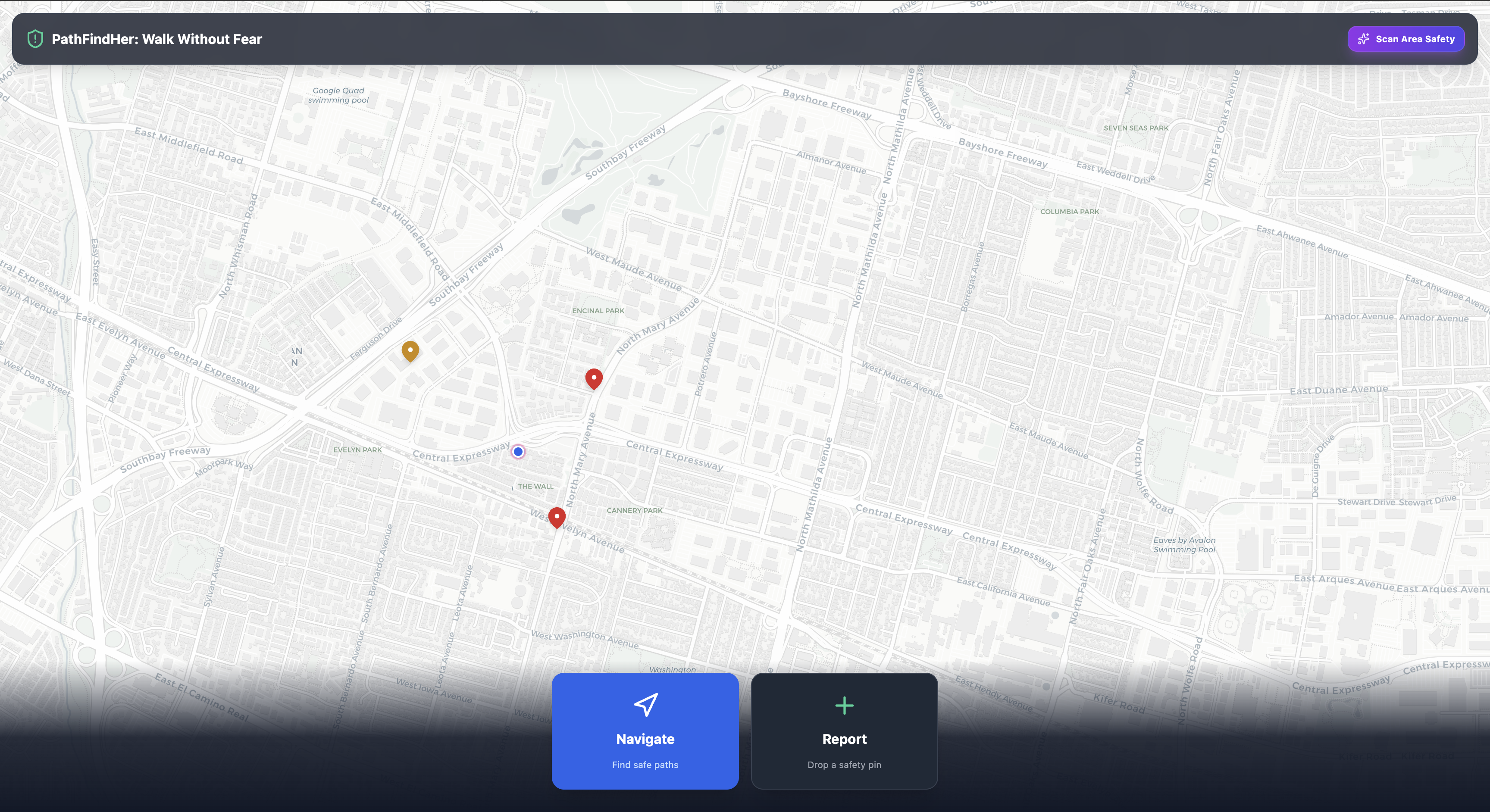
Task: Open the red pin on West Evelyn Avenue
Action: 557,516
